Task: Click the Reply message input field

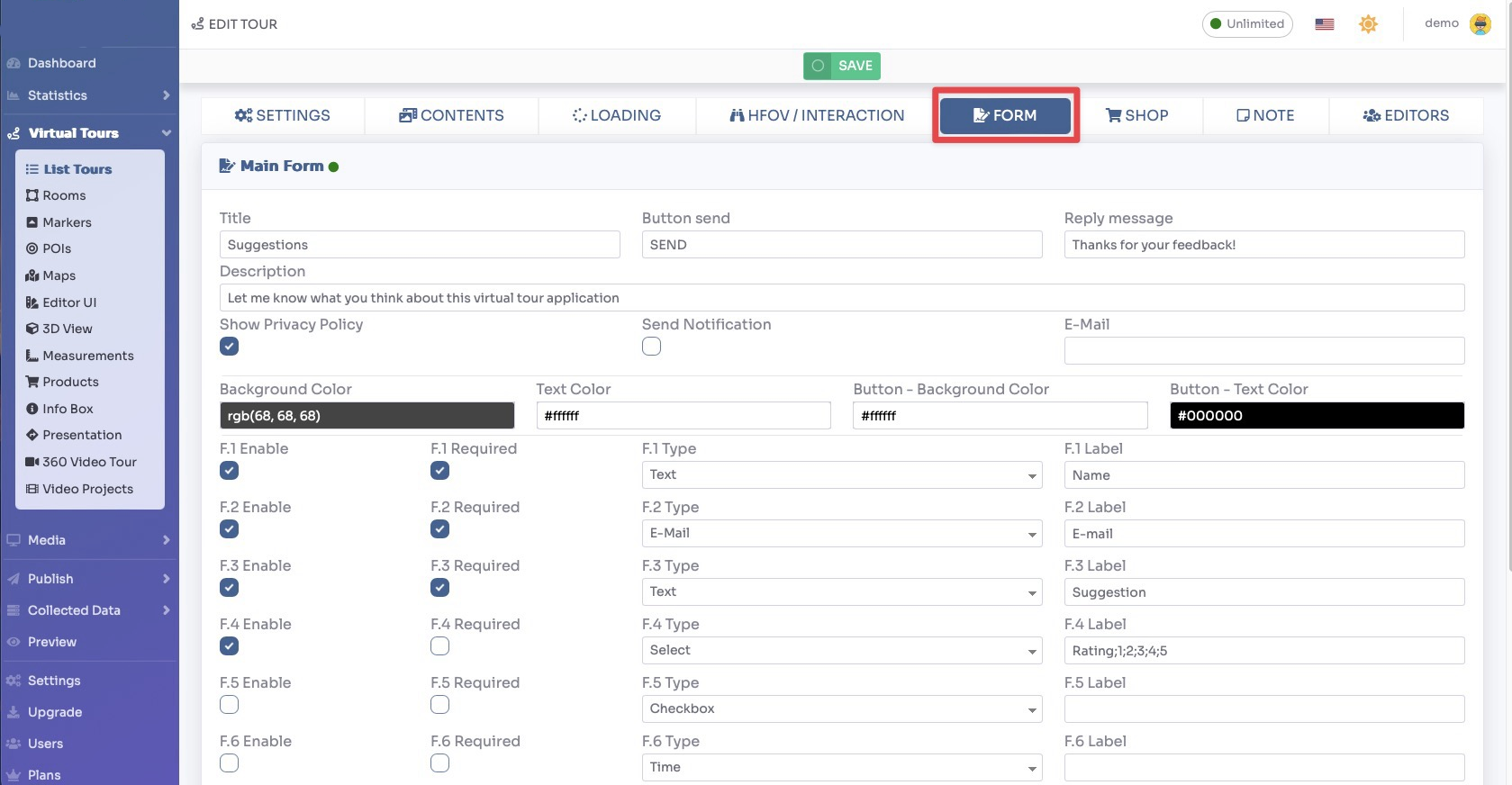Action: pyautogui.click(x=1264, y=244)
